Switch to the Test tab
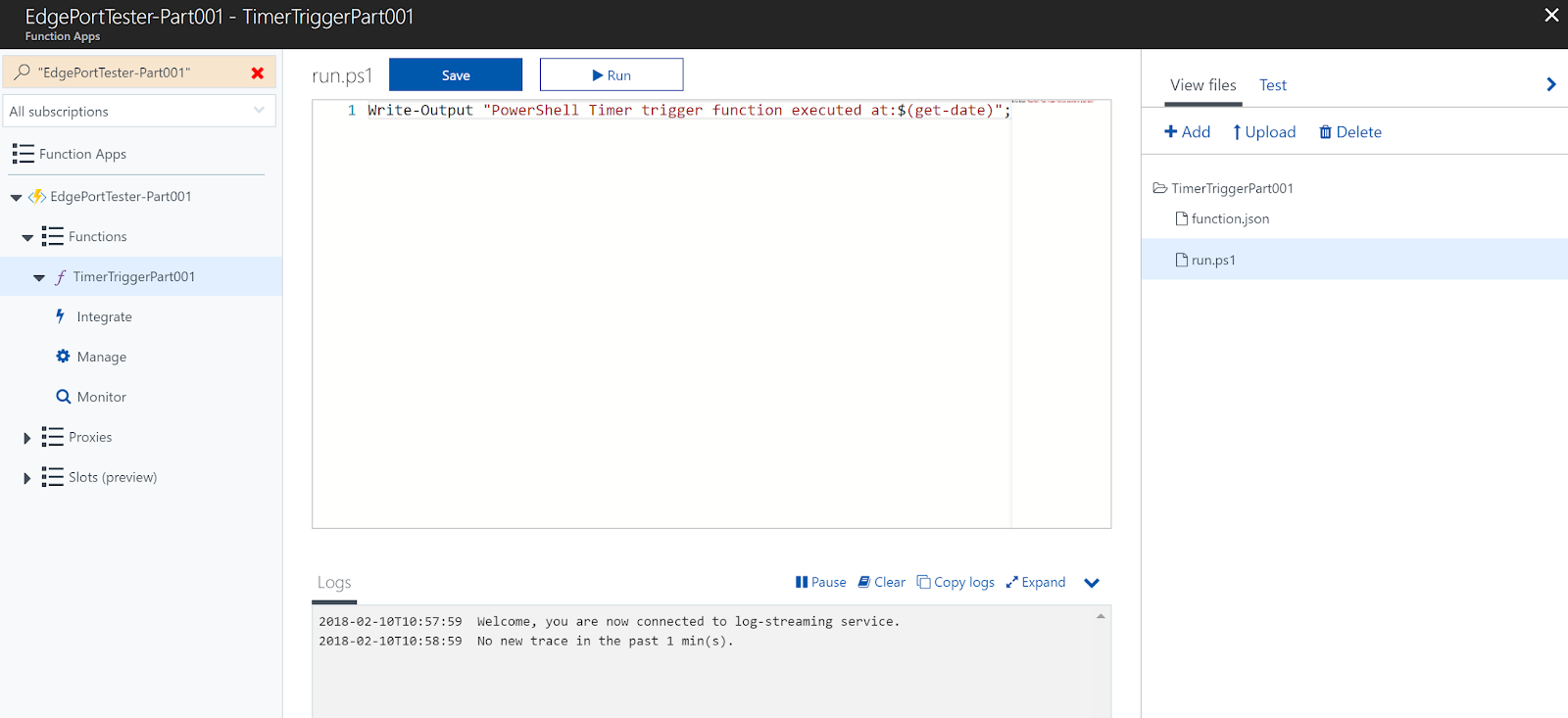 [x=1273, y=85]
